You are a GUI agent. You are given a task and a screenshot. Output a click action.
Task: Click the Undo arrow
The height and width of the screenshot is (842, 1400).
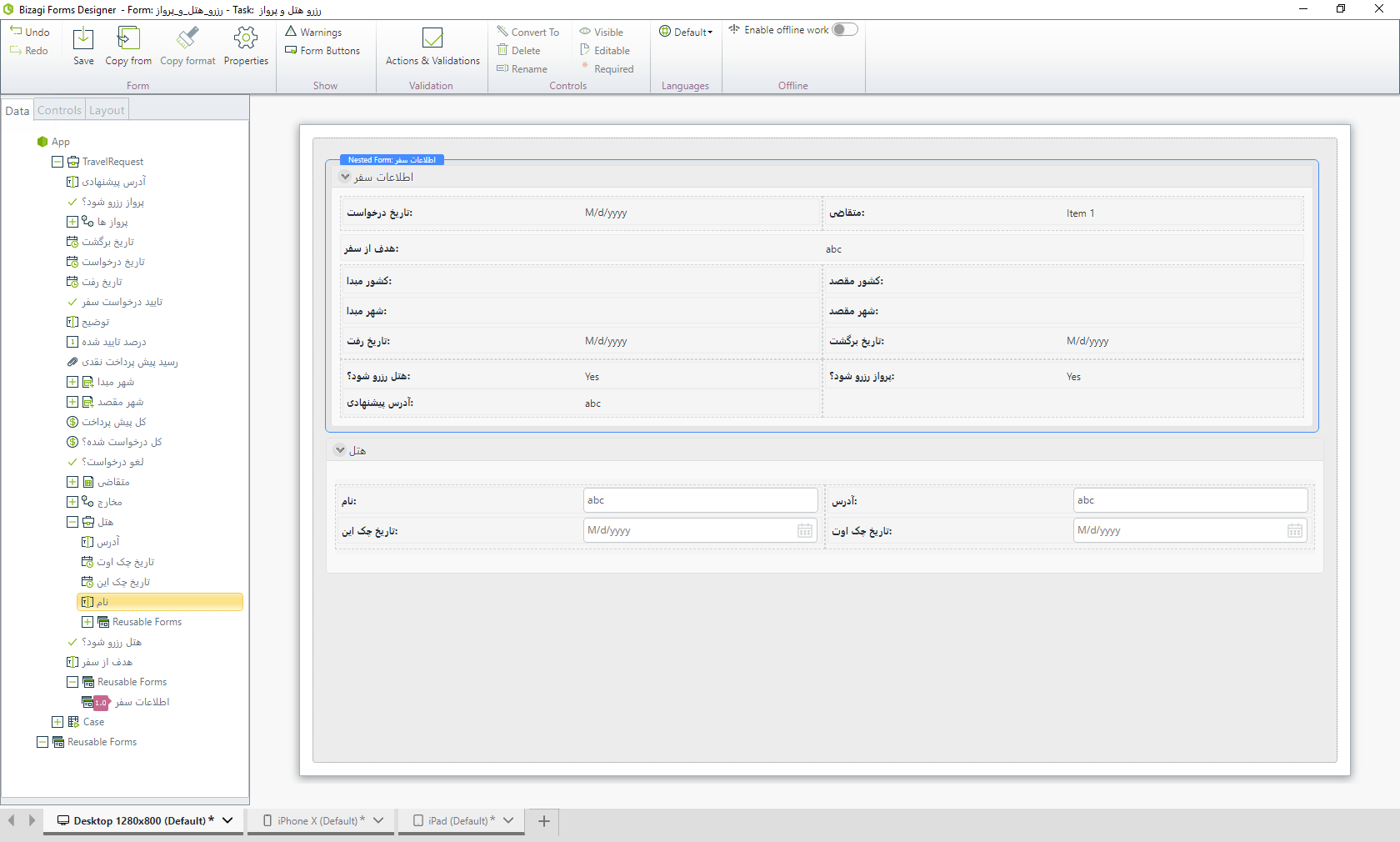click(16, 32)
